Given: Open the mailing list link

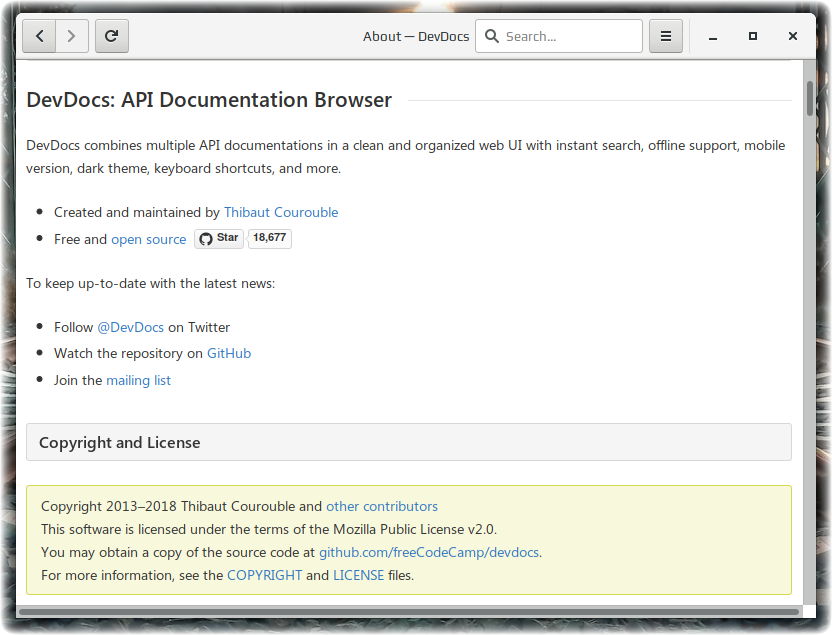Looking at the screenshot, I should 138,380.
